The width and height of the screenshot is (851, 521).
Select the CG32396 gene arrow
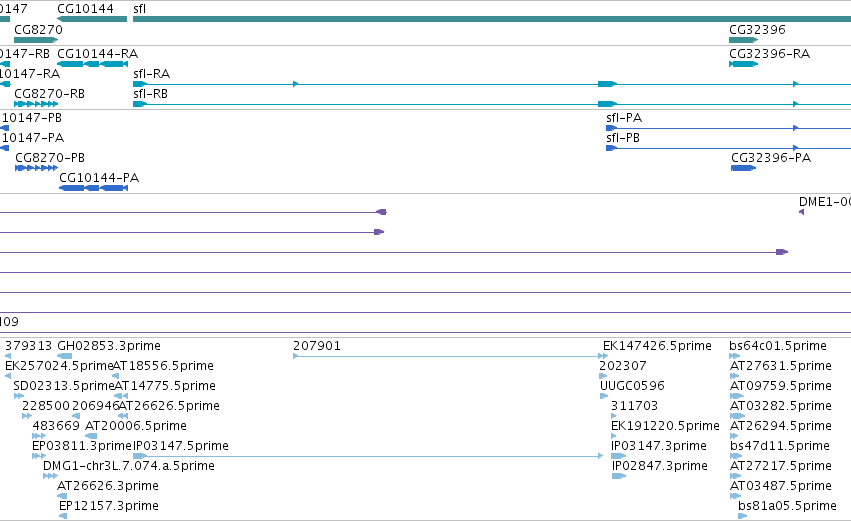tap(744, 40)
